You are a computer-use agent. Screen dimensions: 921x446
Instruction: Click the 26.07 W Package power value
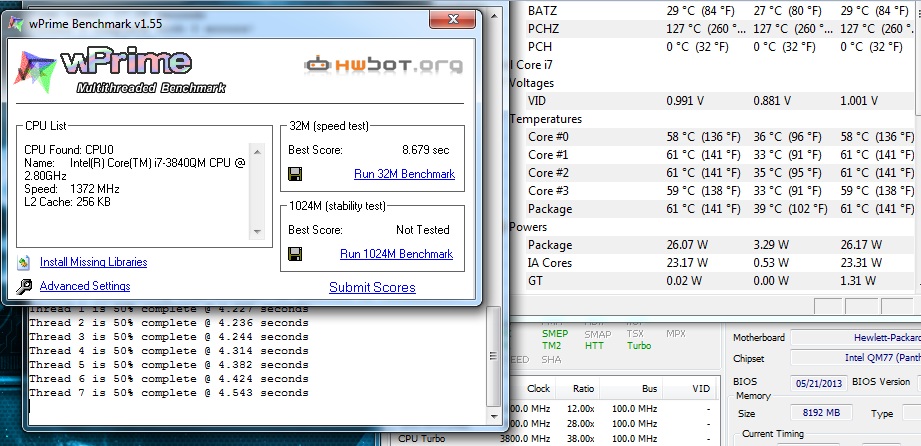tap(687, 245)
